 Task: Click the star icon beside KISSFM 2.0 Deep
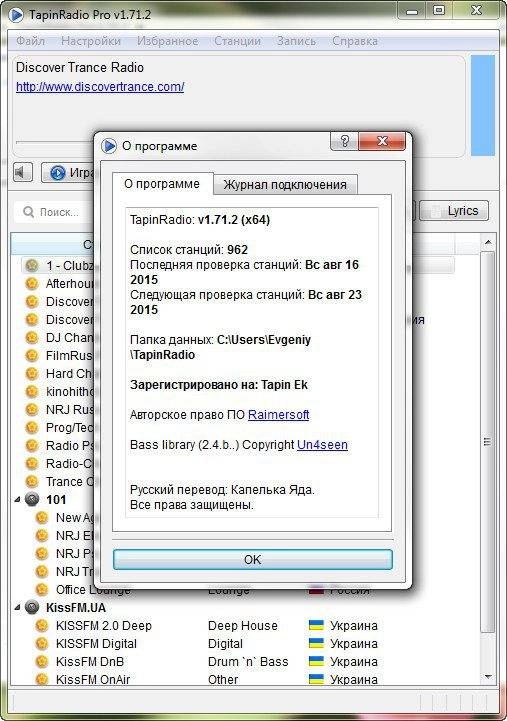click(42, 625)
